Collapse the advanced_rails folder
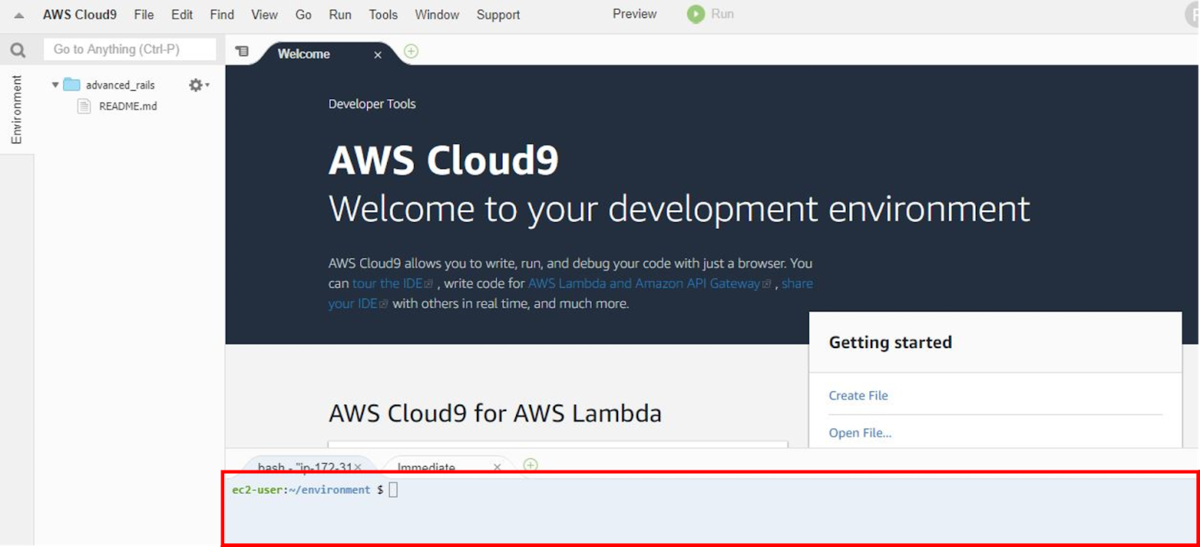This screenshot has width=1200, height=547. [x=55, y=85]
